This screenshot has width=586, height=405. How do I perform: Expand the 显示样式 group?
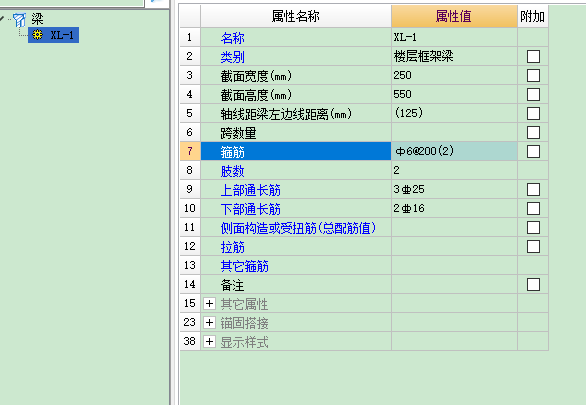click(209, 341)
